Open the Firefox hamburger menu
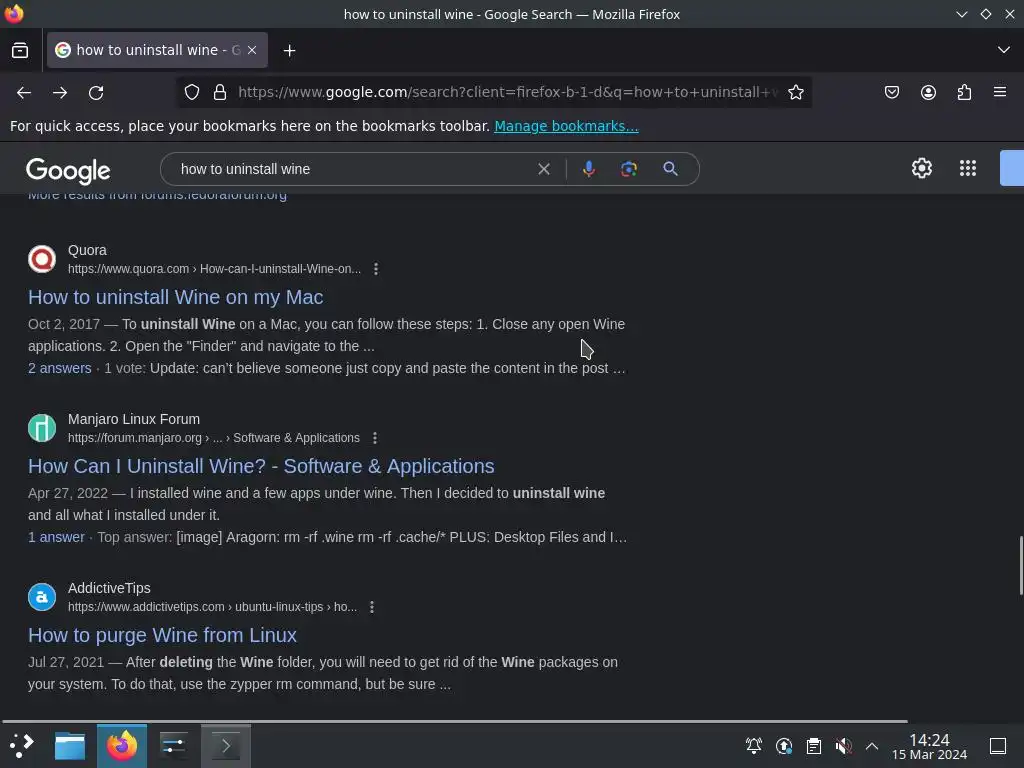This screenshot has height=768, width=1024. 1000,92
